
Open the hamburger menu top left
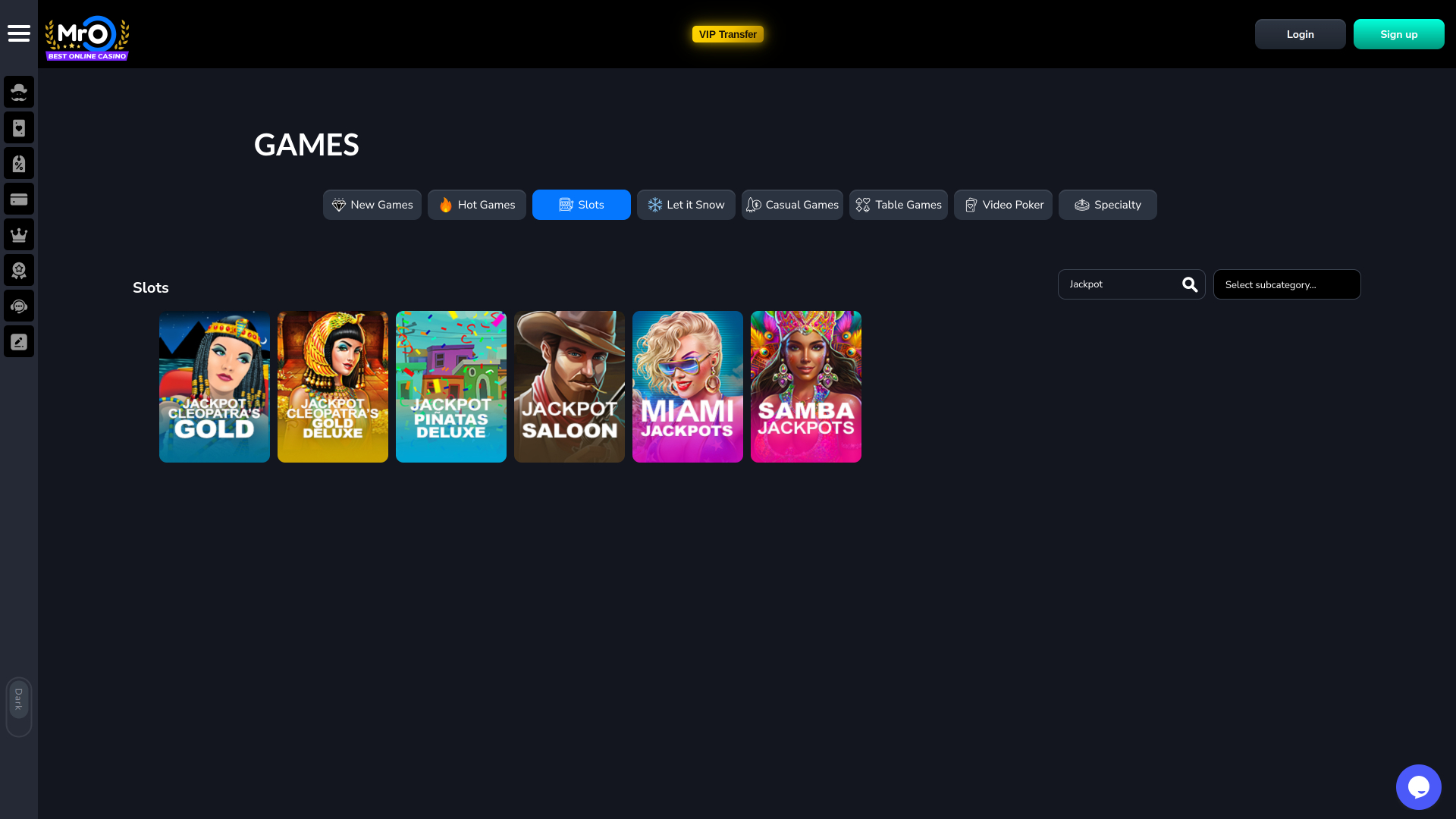(x=18, y=33)
